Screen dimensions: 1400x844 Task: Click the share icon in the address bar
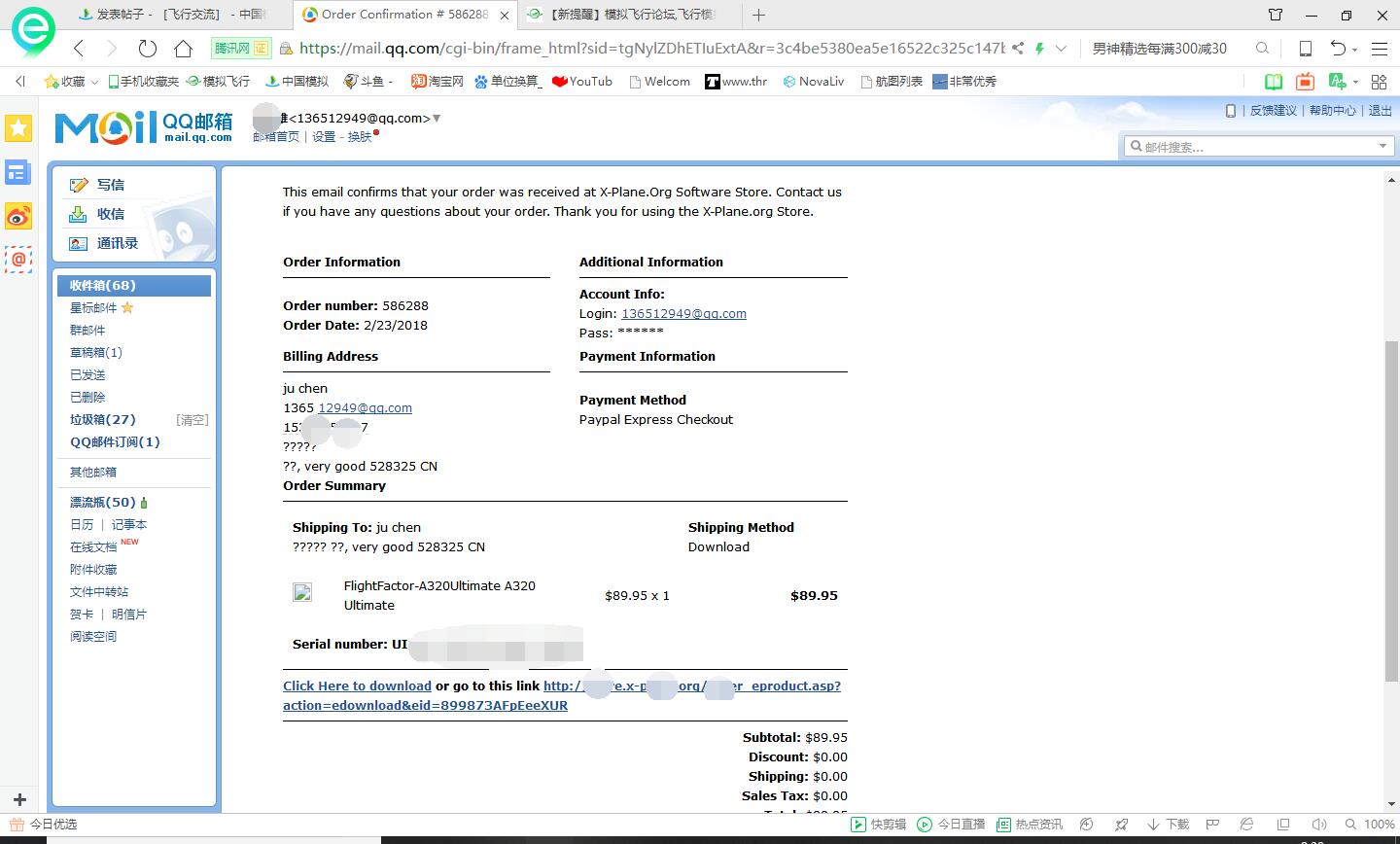point(1018,49)
